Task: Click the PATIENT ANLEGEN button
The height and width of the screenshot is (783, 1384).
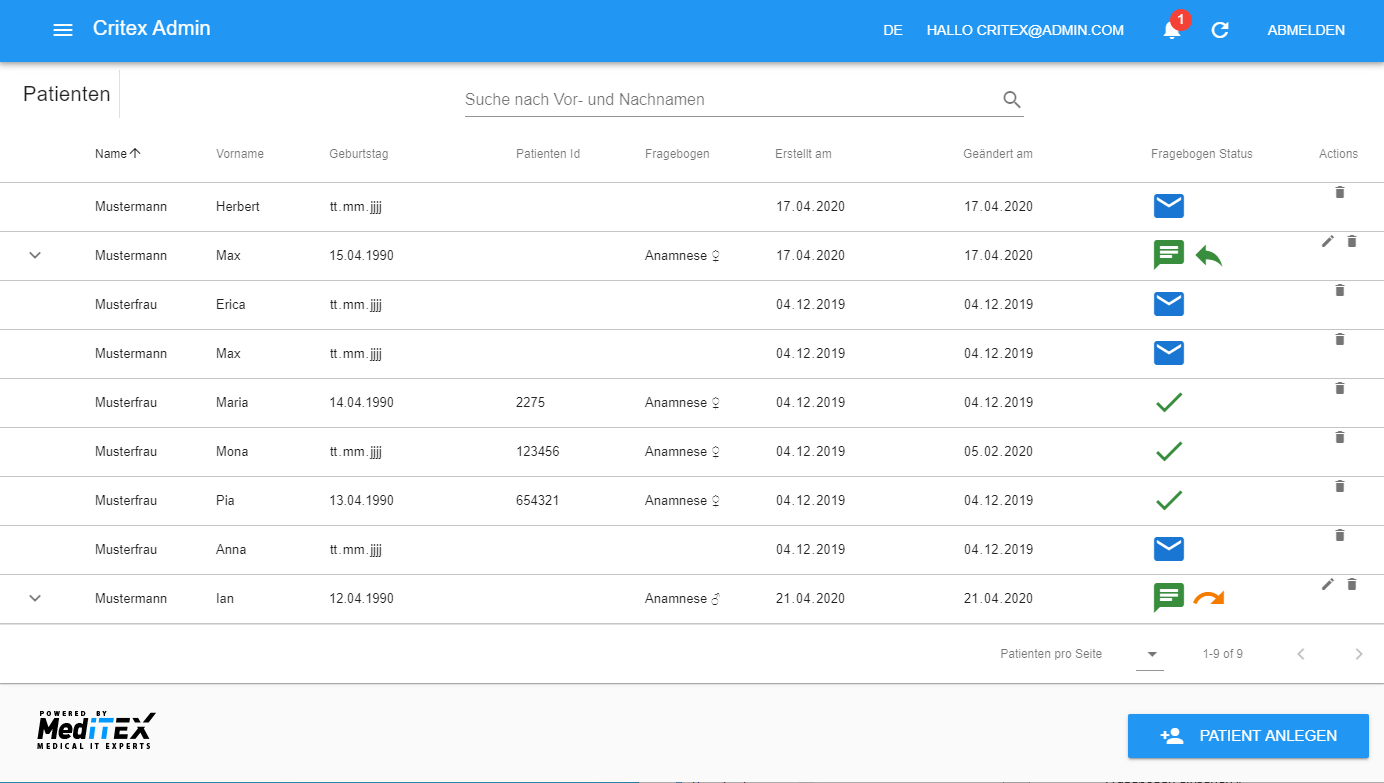Action: click(1248, 736)
